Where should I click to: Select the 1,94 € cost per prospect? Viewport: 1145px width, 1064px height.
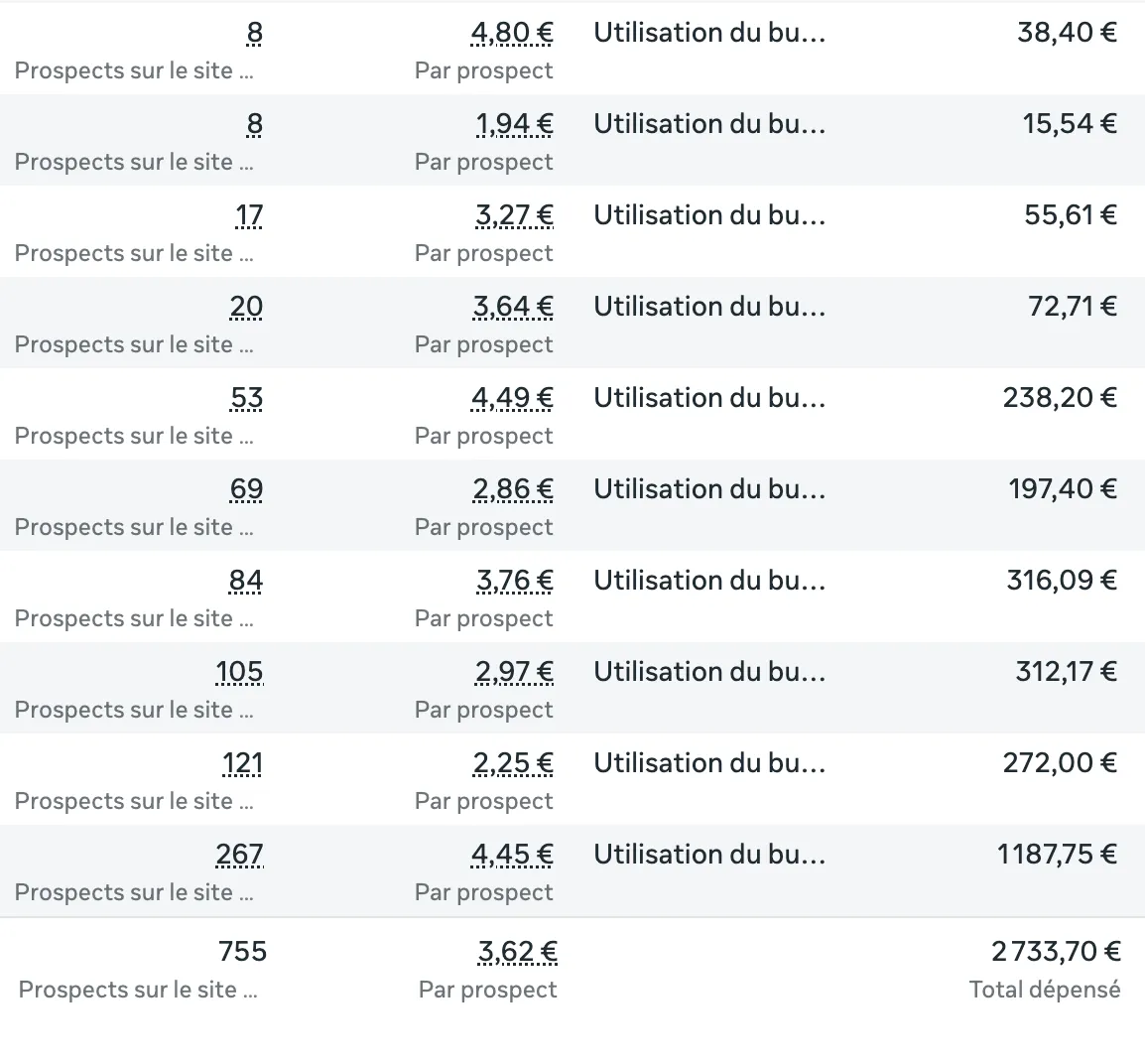514,124
